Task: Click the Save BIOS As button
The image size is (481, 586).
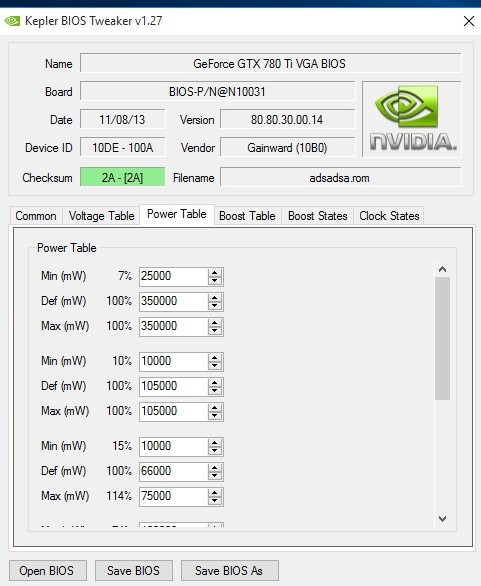Action: pyautogui.click(x=229, y=571)
